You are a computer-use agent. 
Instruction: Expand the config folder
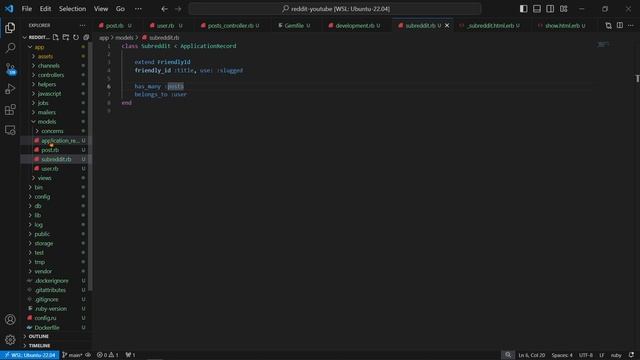42,197
